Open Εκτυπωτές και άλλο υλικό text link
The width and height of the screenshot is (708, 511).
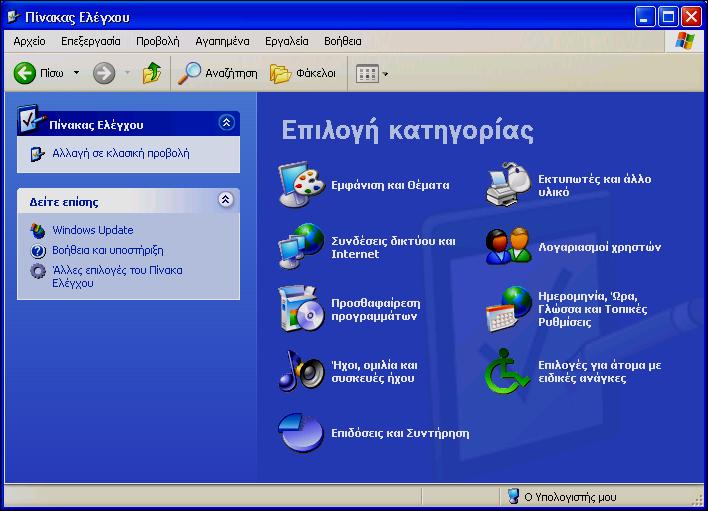click(x=594, y=186)
